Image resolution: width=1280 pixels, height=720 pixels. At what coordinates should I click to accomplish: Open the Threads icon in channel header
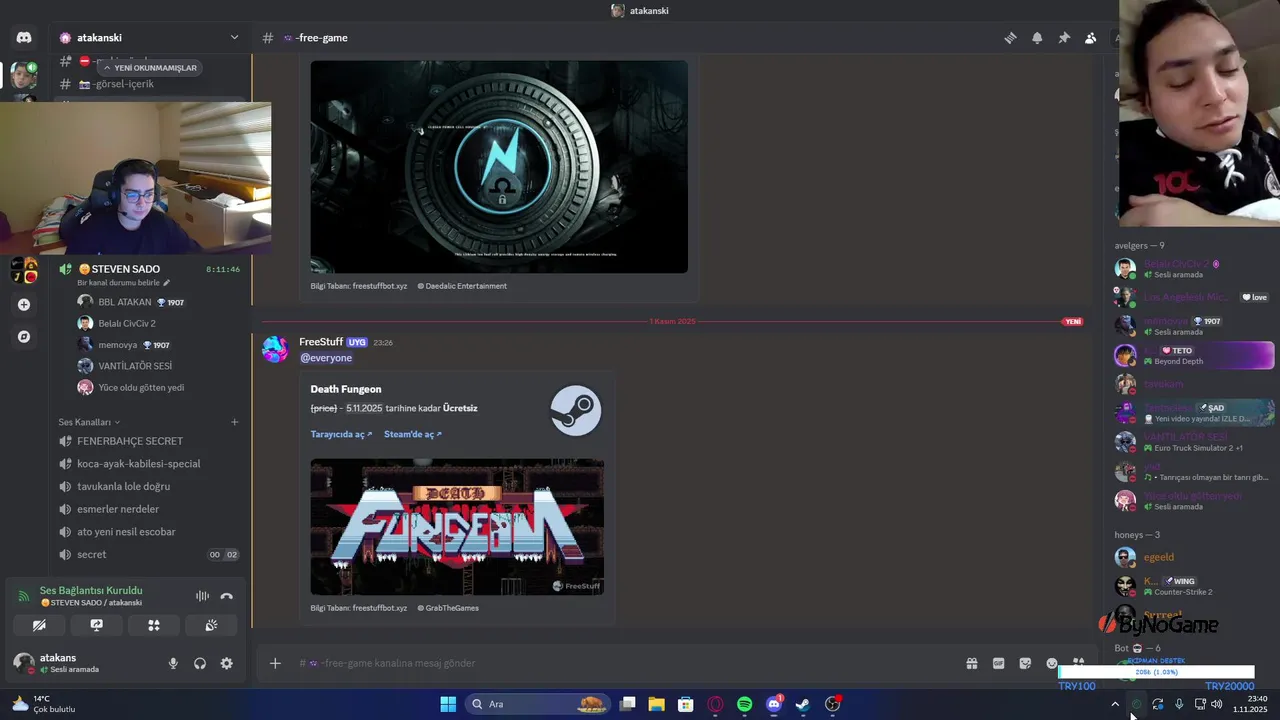tap(1010, 38)
